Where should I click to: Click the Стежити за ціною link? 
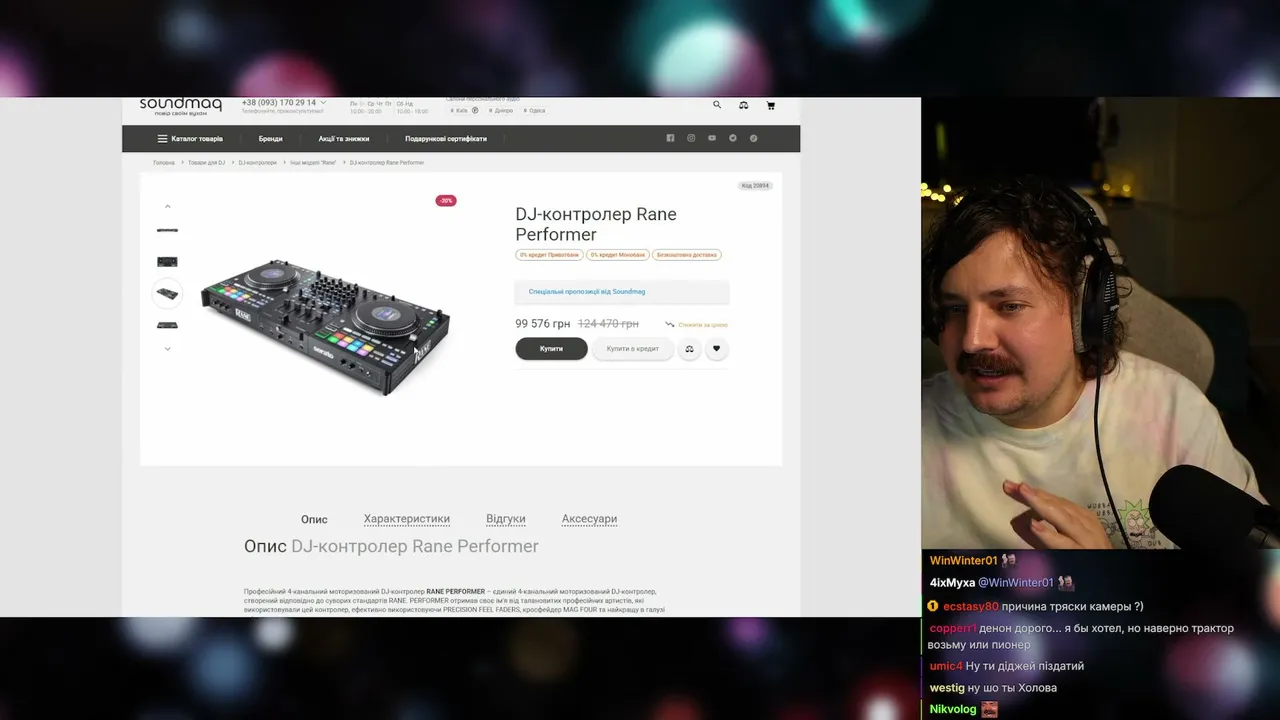(x=703, y=325)
